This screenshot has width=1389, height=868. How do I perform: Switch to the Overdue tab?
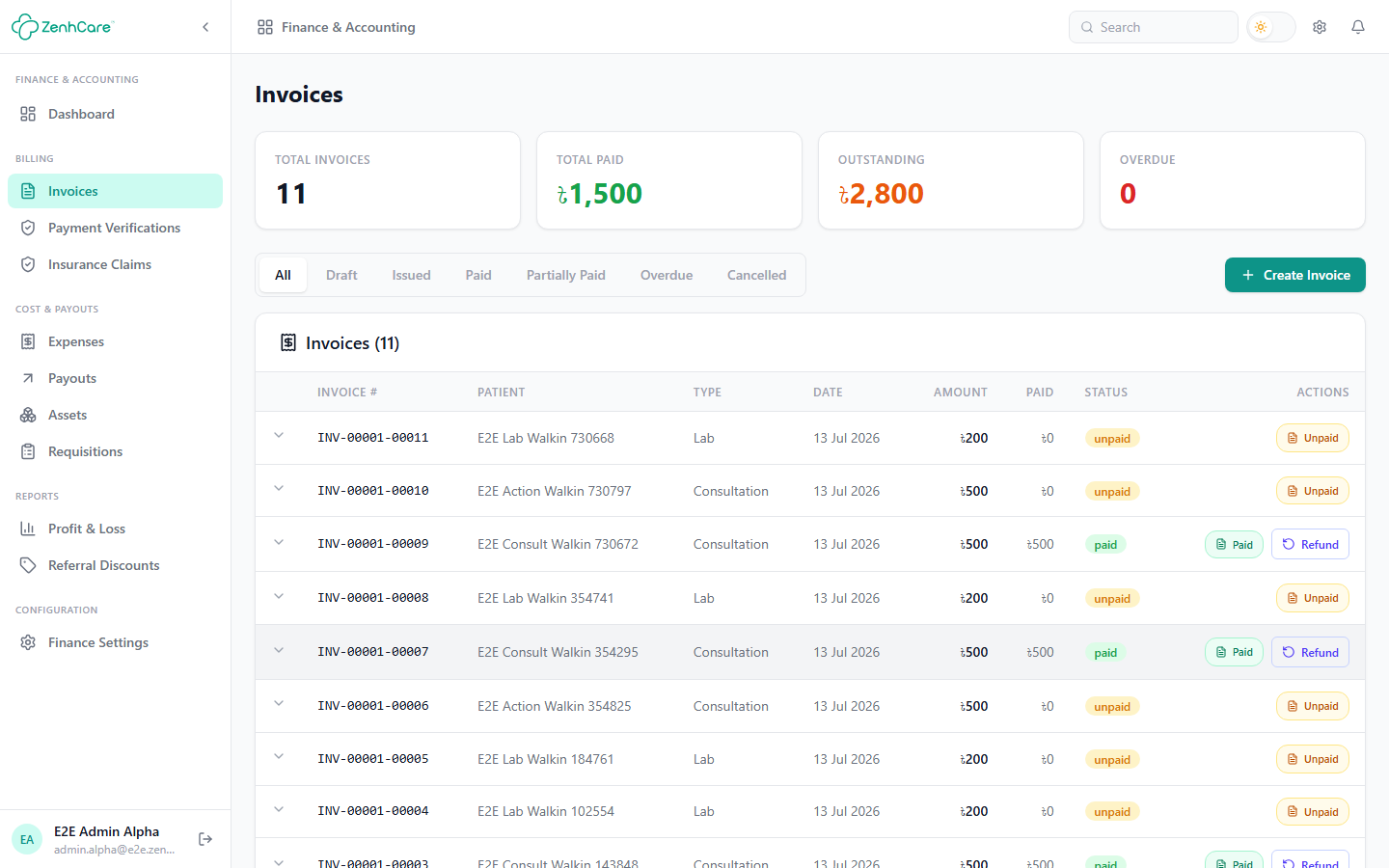[667, 275]
